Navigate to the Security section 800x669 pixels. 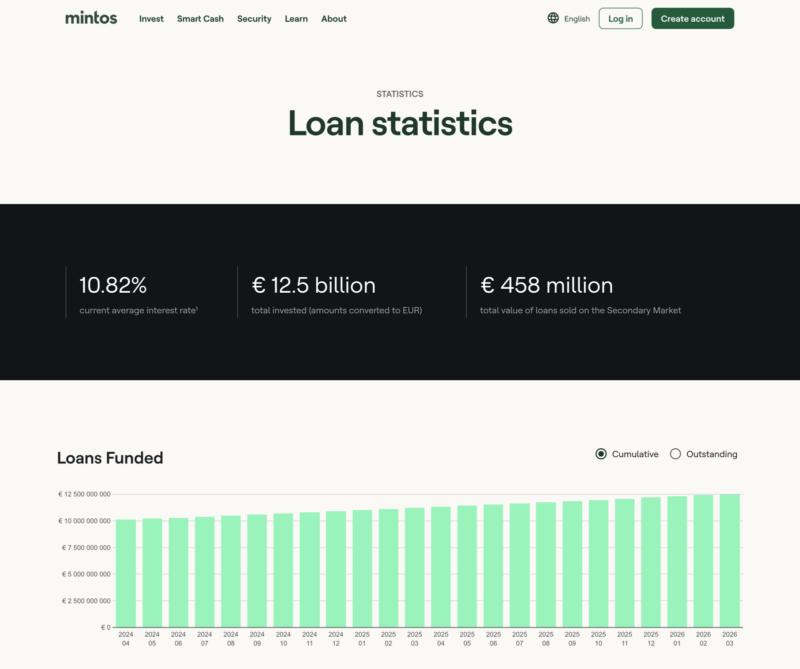254,18
